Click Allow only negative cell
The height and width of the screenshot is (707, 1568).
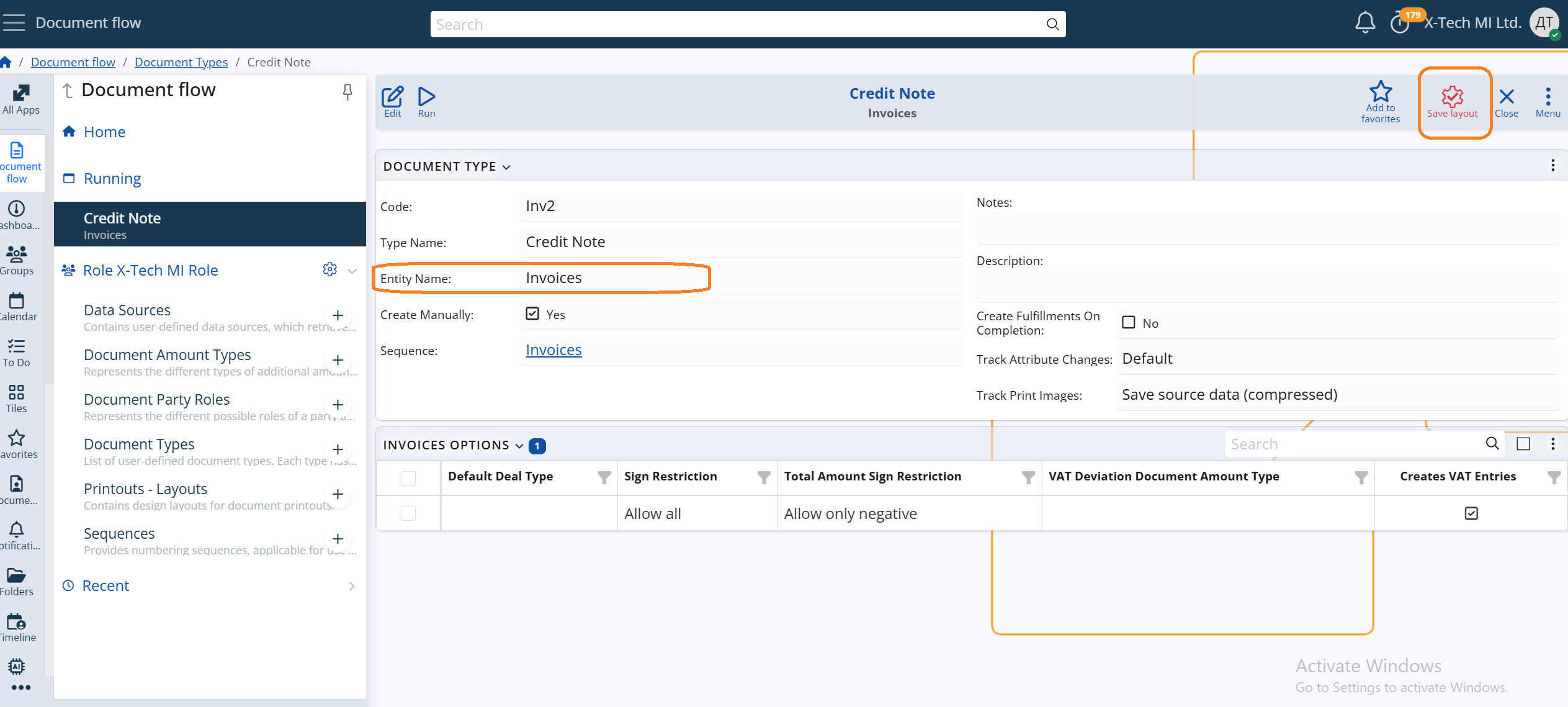click(908, 513)
